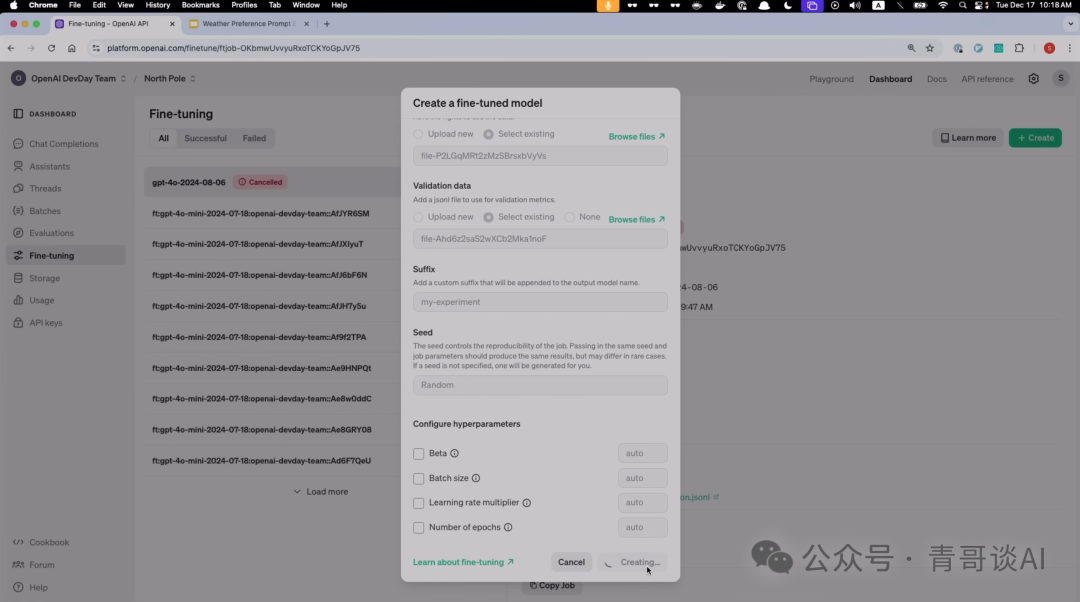Click the Suffix input field
This screenshot has height=602, width=1080.
click(540, 302)
